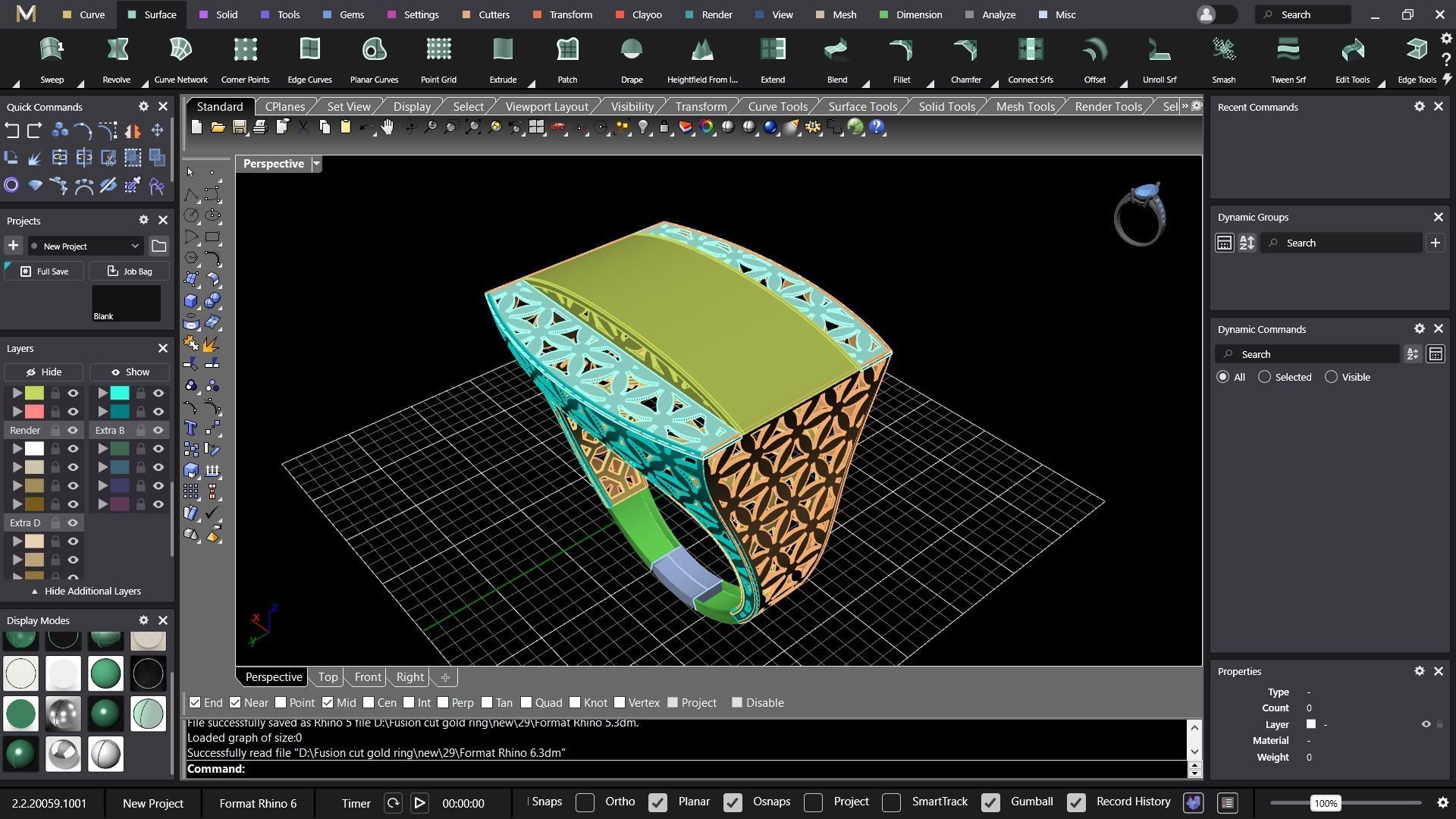Select the Sweep surface tool
The image size is (1456, 819).
[52, 51]
